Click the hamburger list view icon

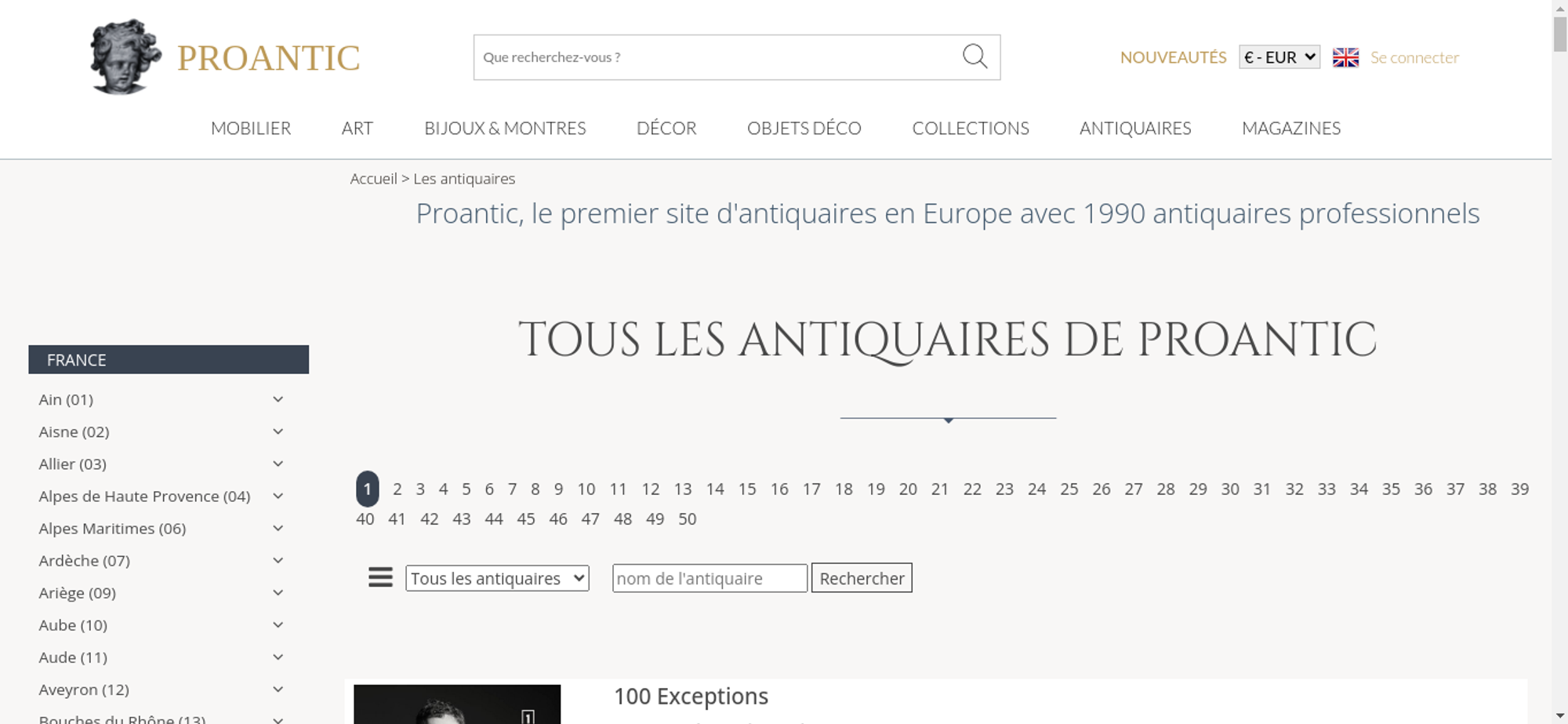[380, 578]
